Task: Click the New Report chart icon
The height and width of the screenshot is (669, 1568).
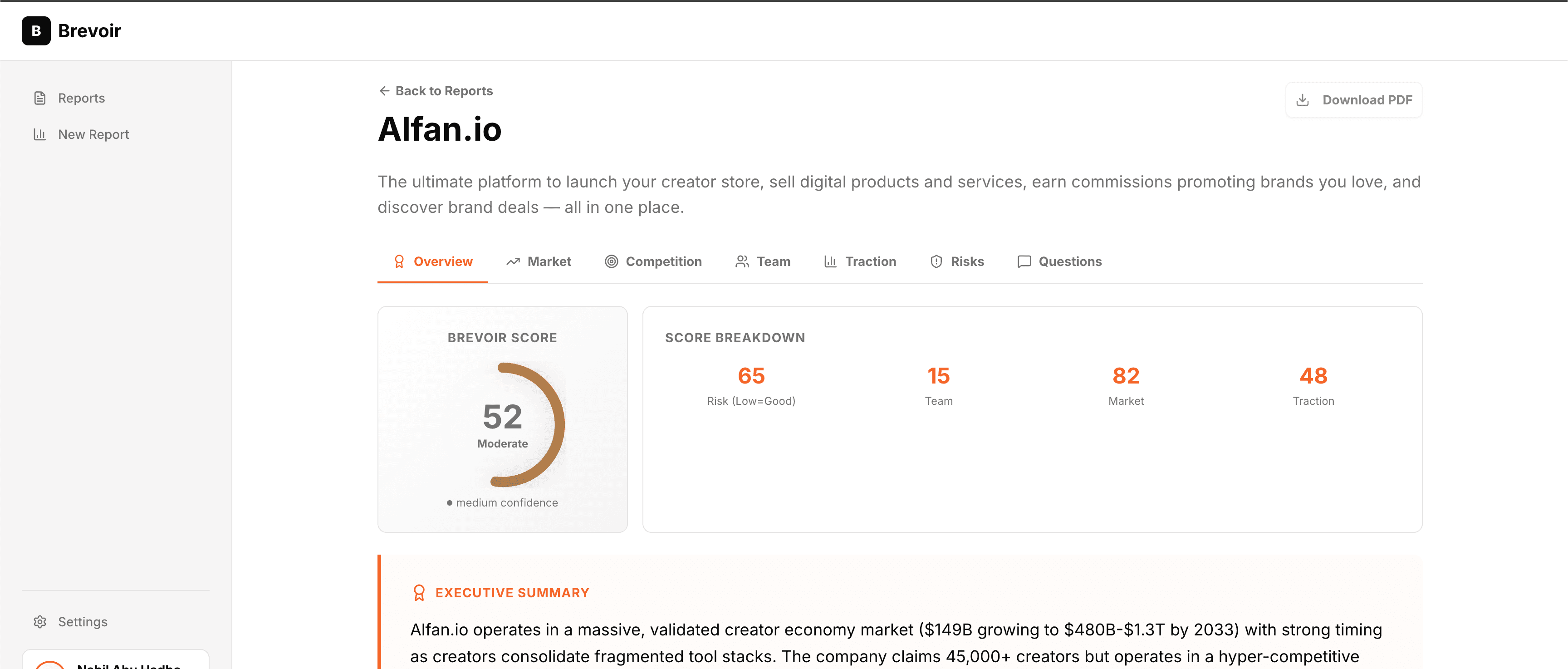Action: (x=39, y=134)
